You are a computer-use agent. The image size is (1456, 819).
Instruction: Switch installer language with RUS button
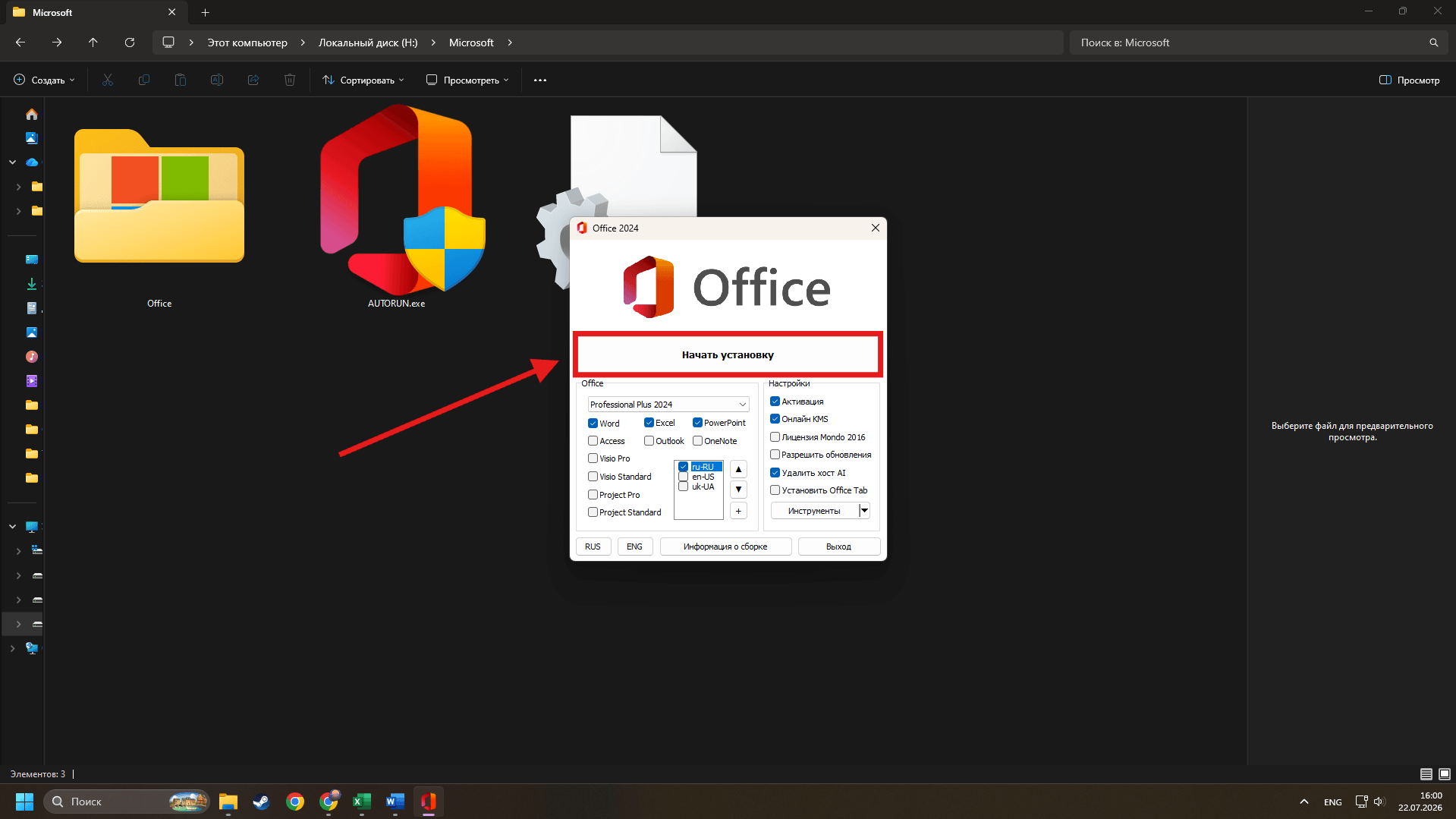click(x=593, y=547)
